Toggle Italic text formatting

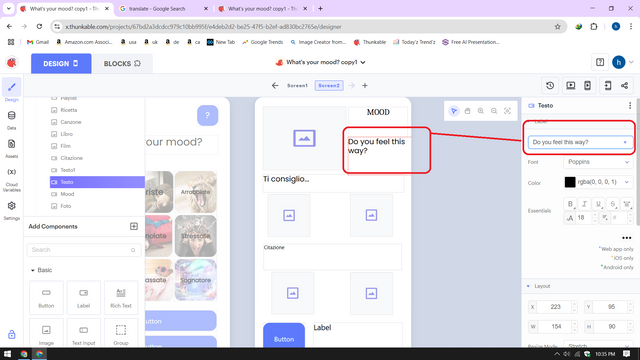pyautogui.click(x=584, y=204)
